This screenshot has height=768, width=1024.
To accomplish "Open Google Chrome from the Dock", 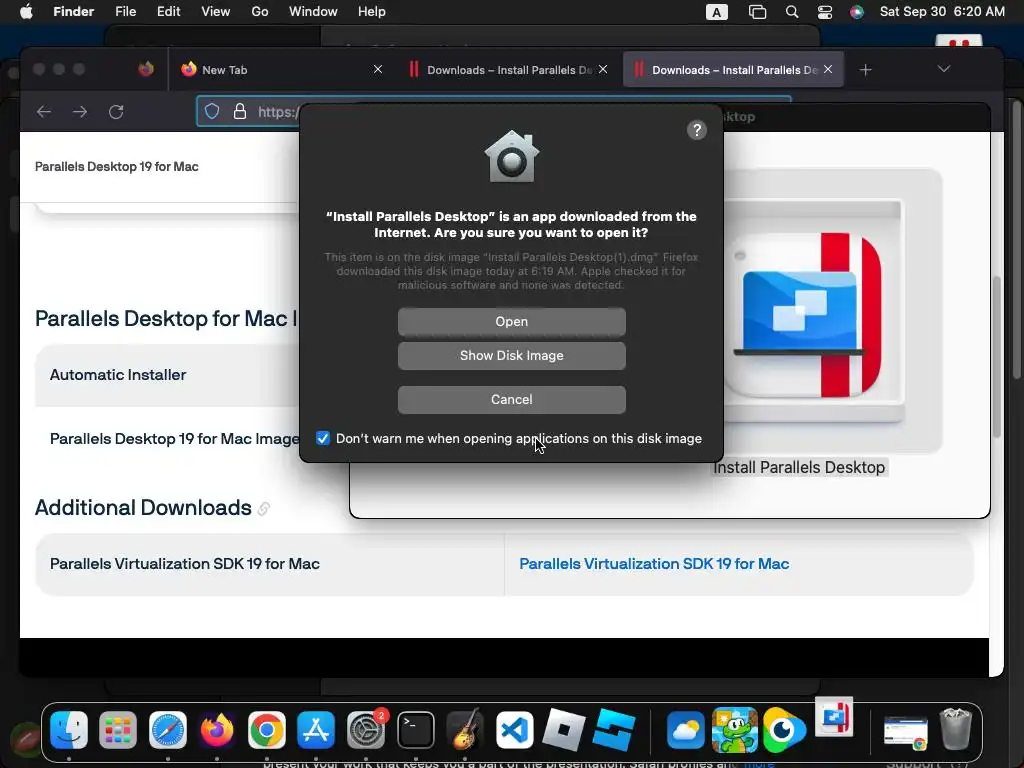I will (266, 729).
